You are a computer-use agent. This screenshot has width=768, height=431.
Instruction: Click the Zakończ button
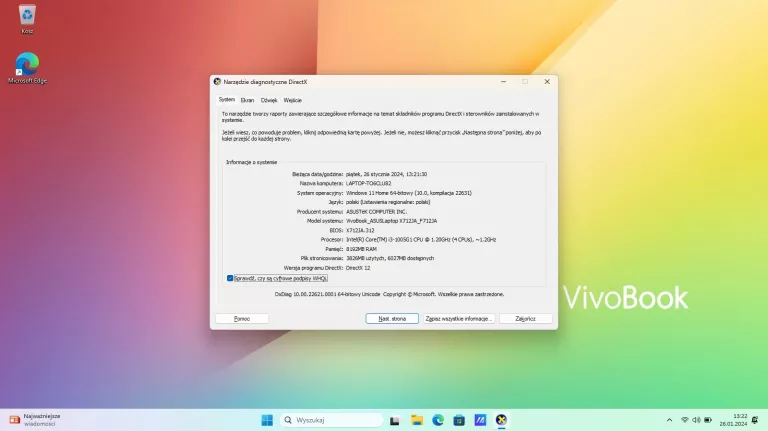(526, 319)
